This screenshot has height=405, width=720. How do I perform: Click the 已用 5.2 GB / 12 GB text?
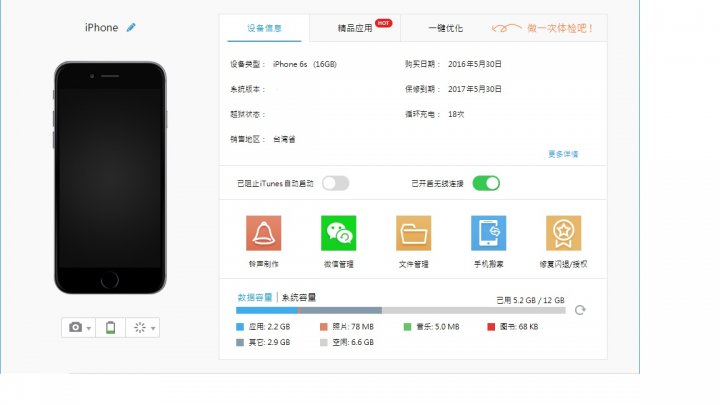[530, 300]
